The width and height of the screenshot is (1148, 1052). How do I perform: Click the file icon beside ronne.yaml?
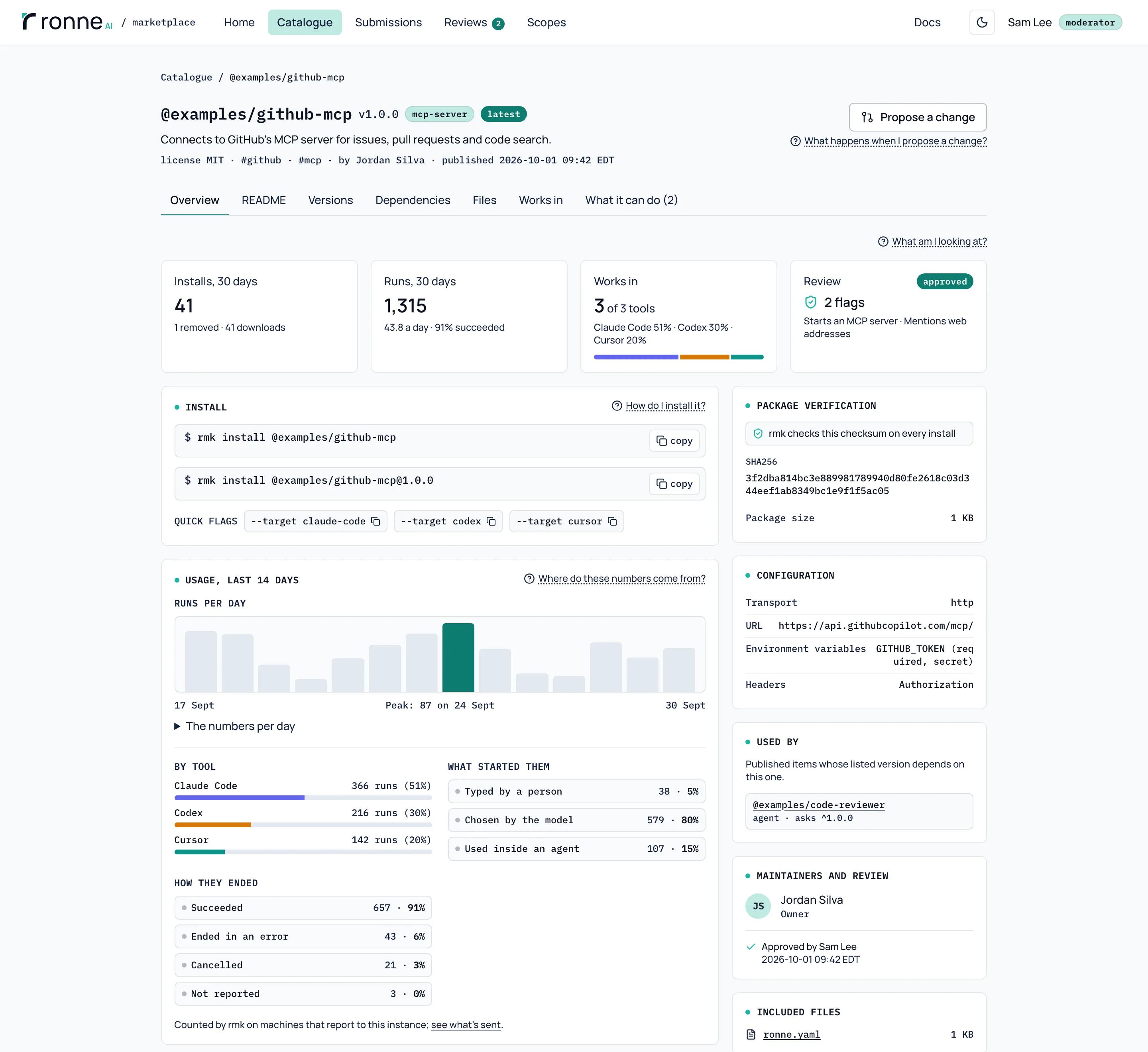(x=751, y=1034)
